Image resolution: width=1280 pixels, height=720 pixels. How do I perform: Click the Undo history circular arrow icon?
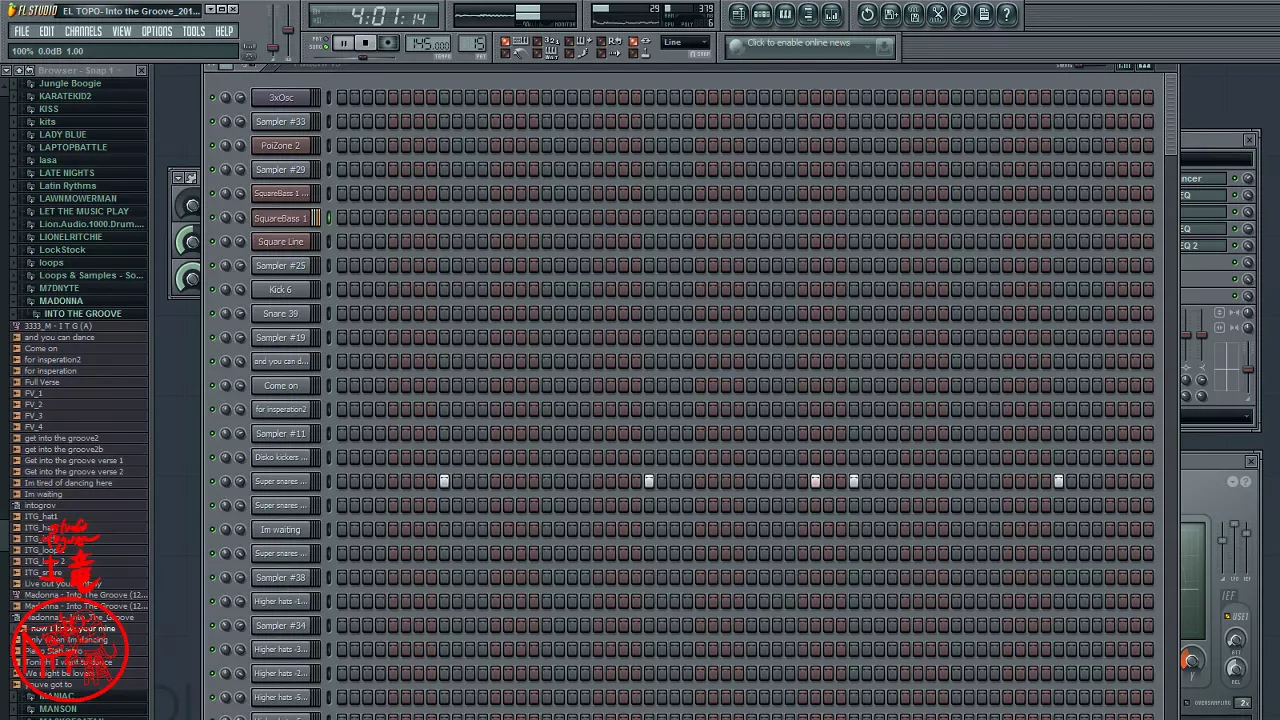(x=867, y=14)
